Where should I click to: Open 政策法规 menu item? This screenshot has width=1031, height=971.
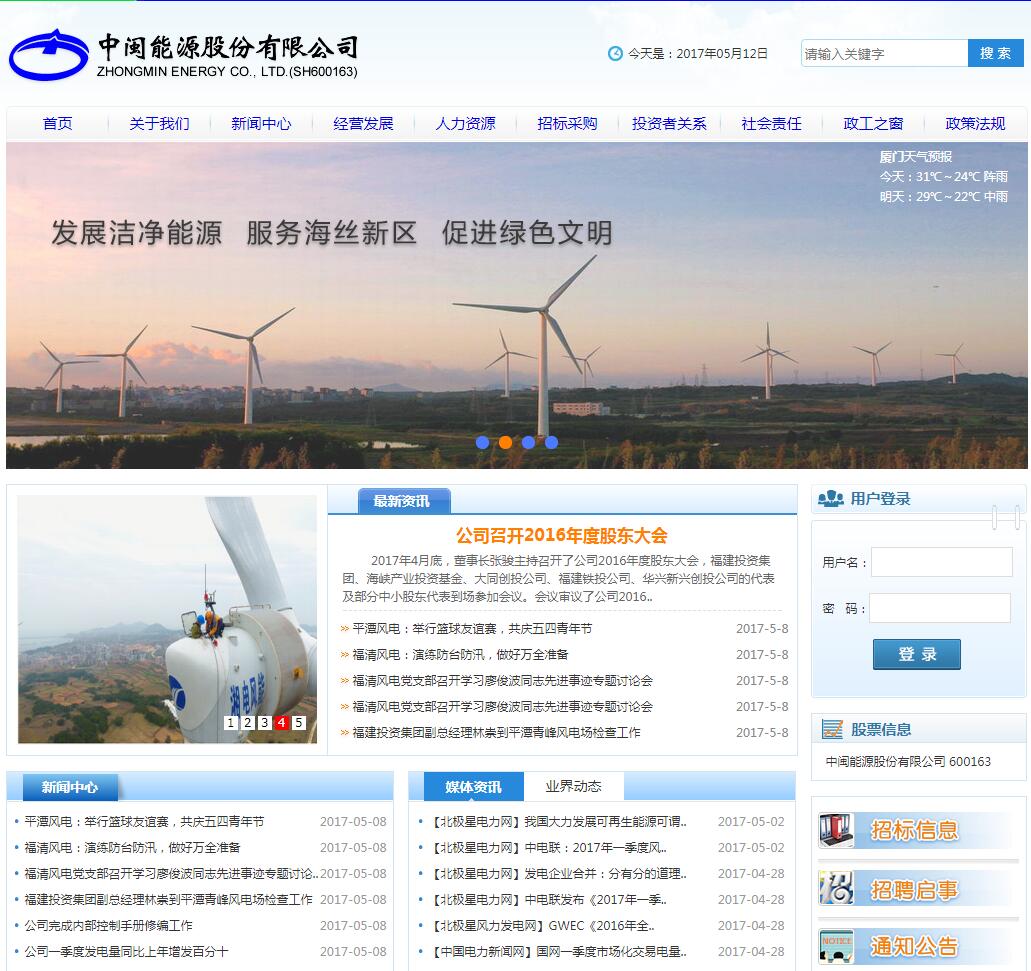point(975,124)
